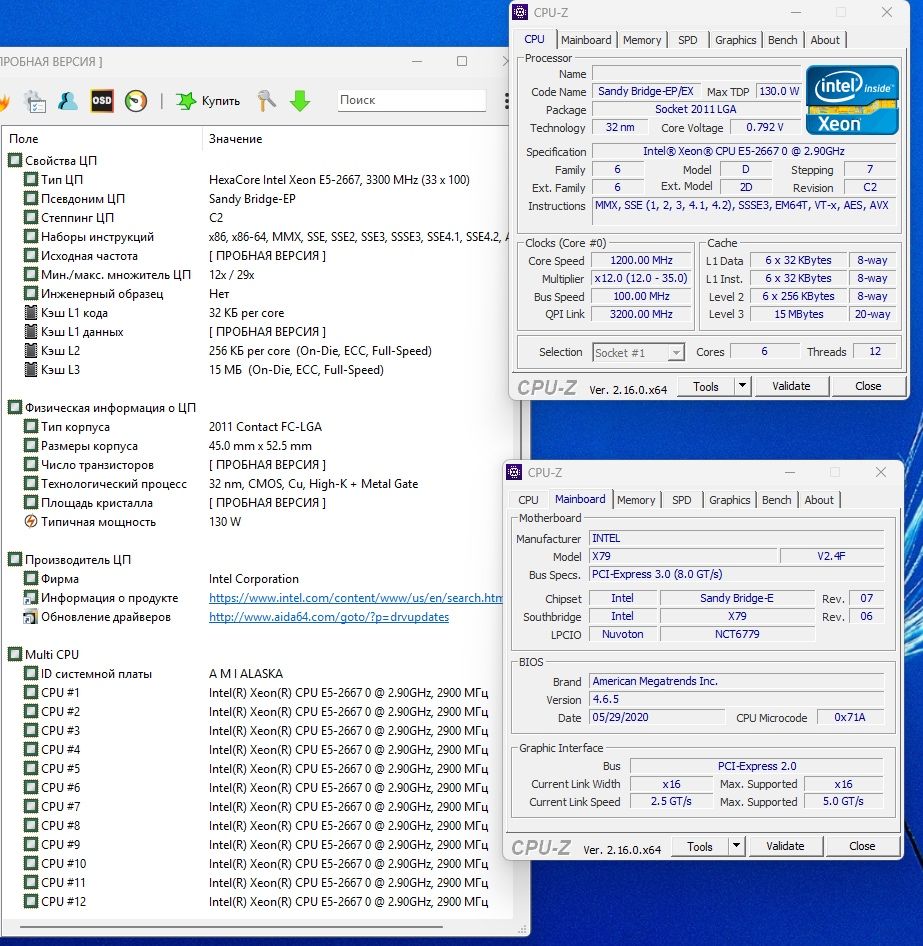Click Validate in the CPU tab window
Image resolution: width=923 pixels, height=946 pixels.
point(791,386)
